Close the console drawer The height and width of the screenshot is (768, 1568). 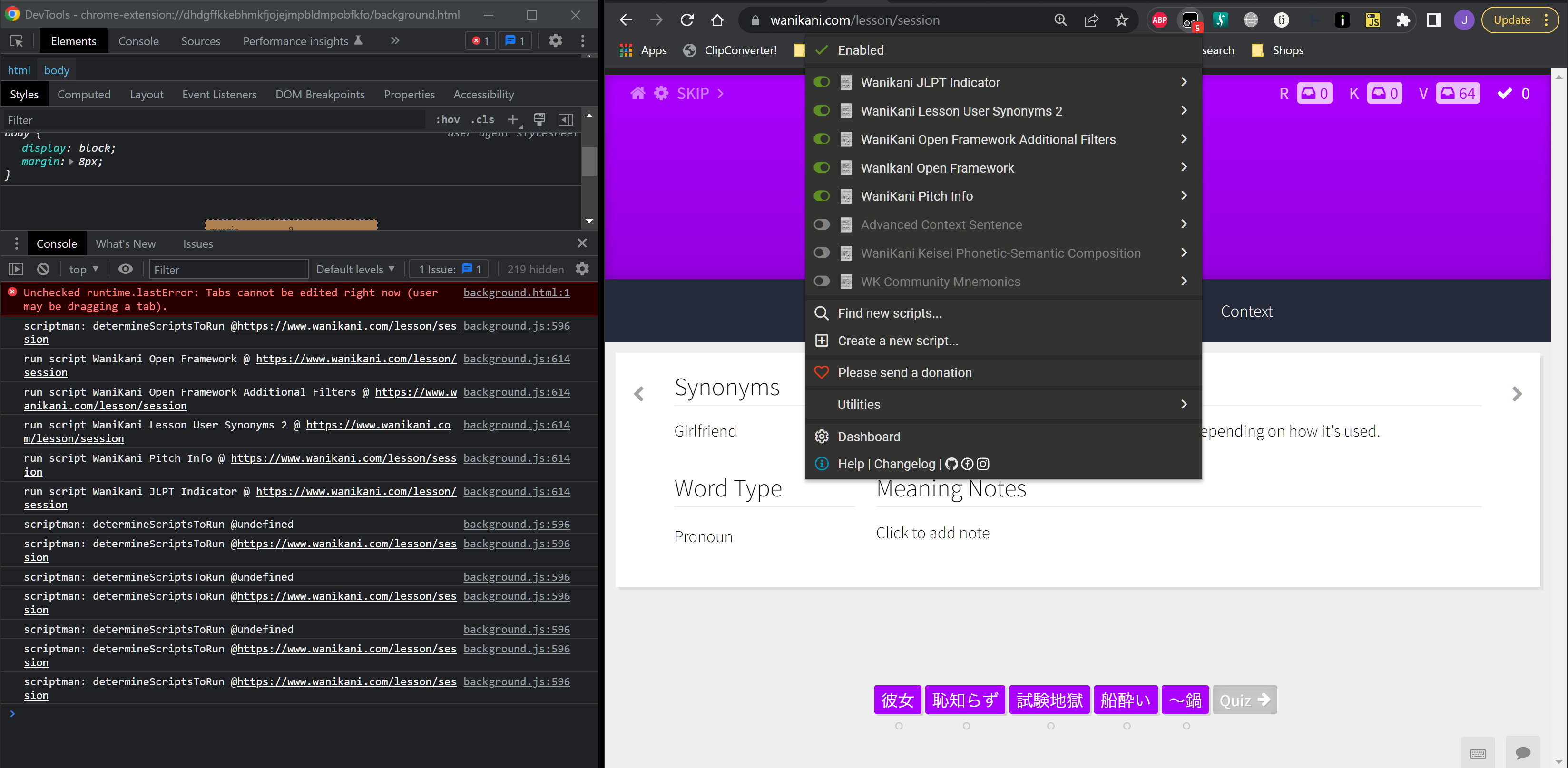tap(582, 243)
